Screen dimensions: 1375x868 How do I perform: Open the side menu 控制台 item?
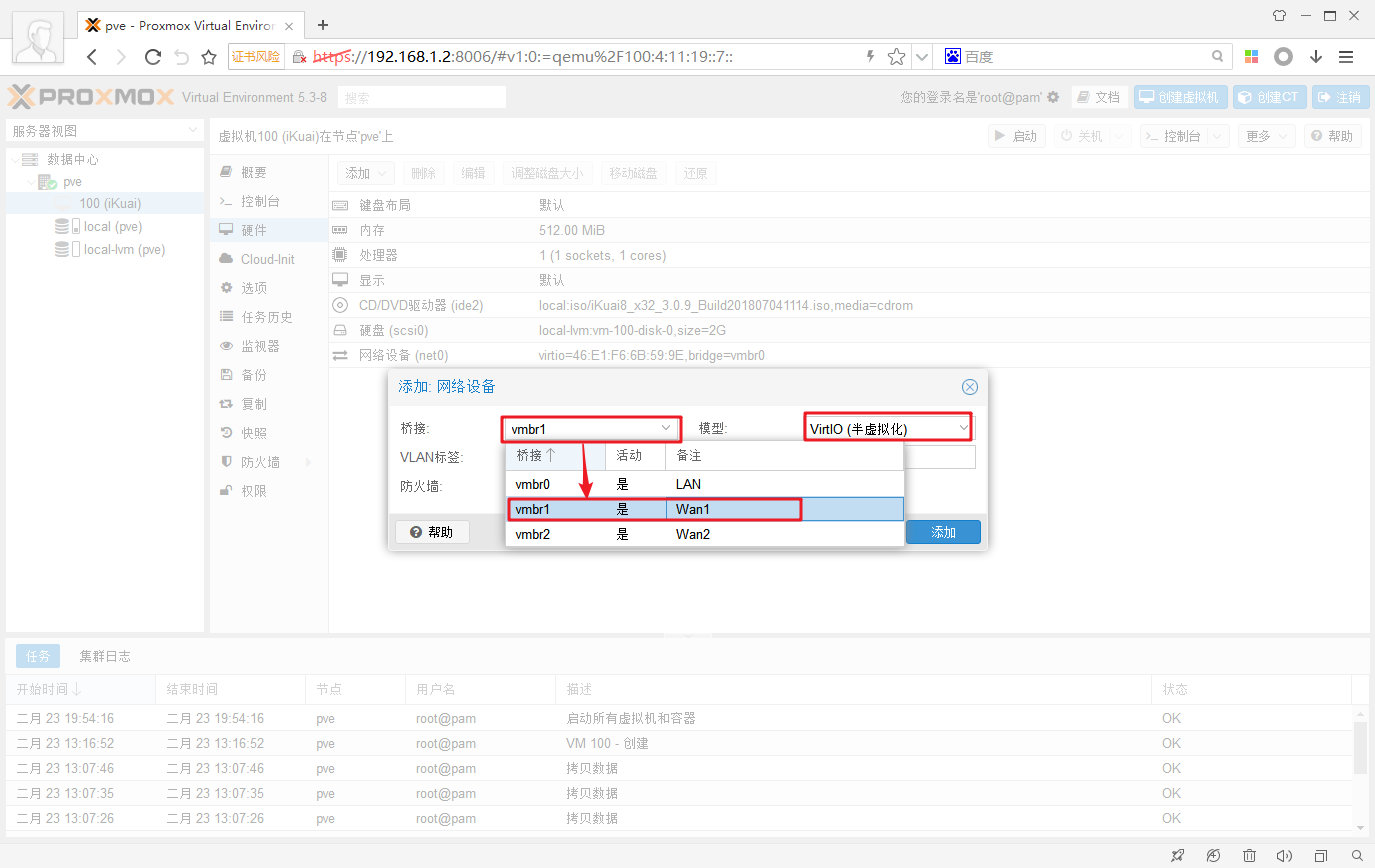pos(269,201)
